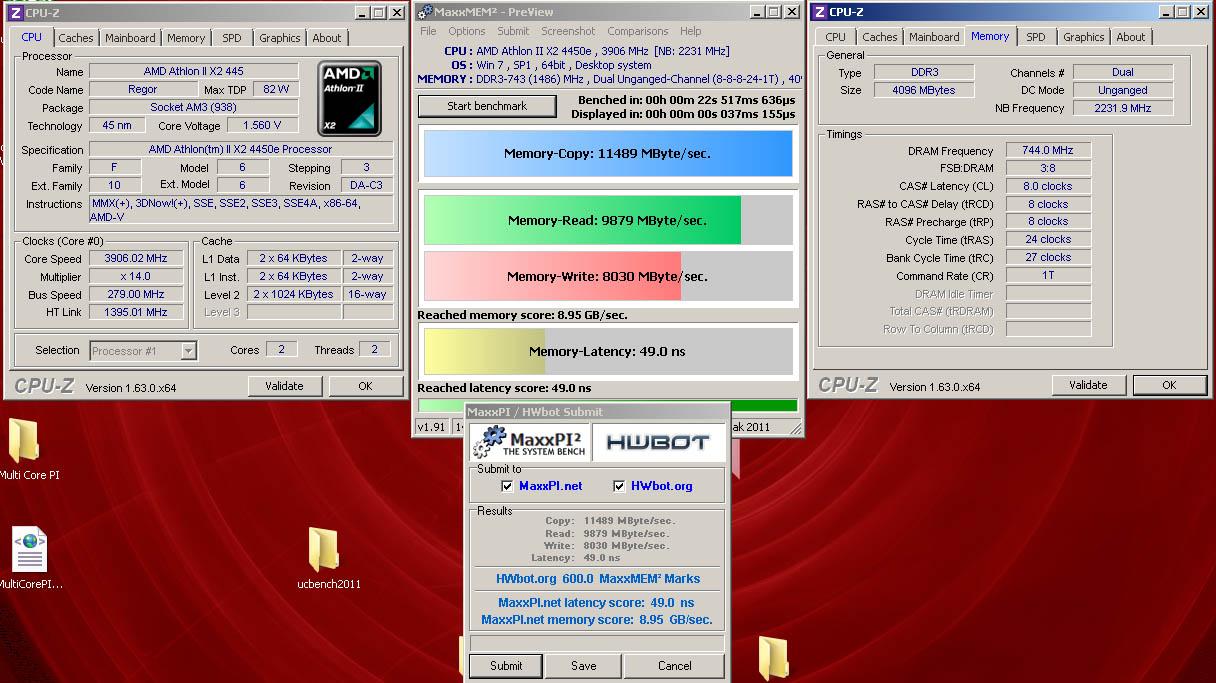Screen dimensions: 1216x683
Task: Open Caches tab in right CPU-Z window
Action: click(x=880, y=37)
